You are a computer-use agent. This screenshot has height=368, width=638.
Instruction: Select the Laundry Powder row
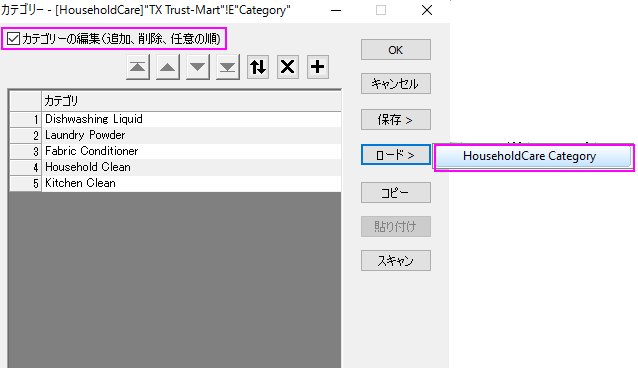point(191,135)
